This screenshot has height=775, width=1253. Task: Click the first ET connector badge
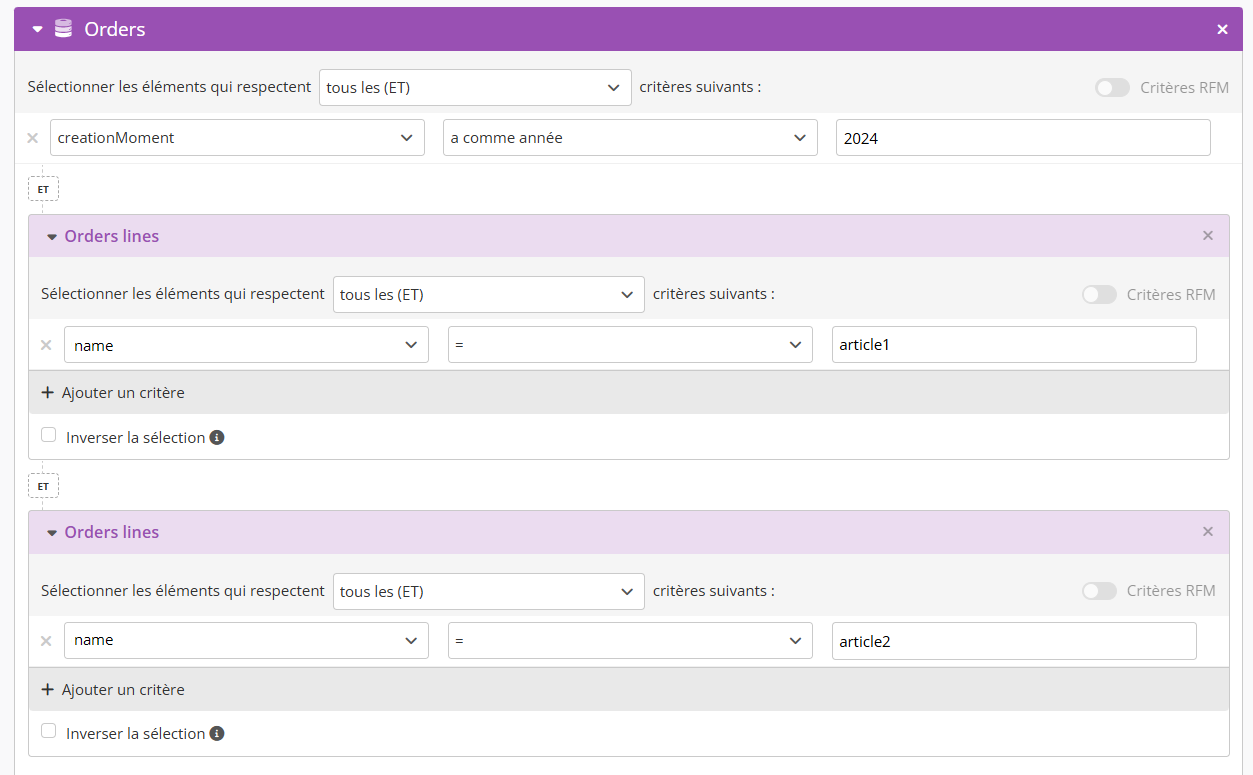click(x=43, y=188)
